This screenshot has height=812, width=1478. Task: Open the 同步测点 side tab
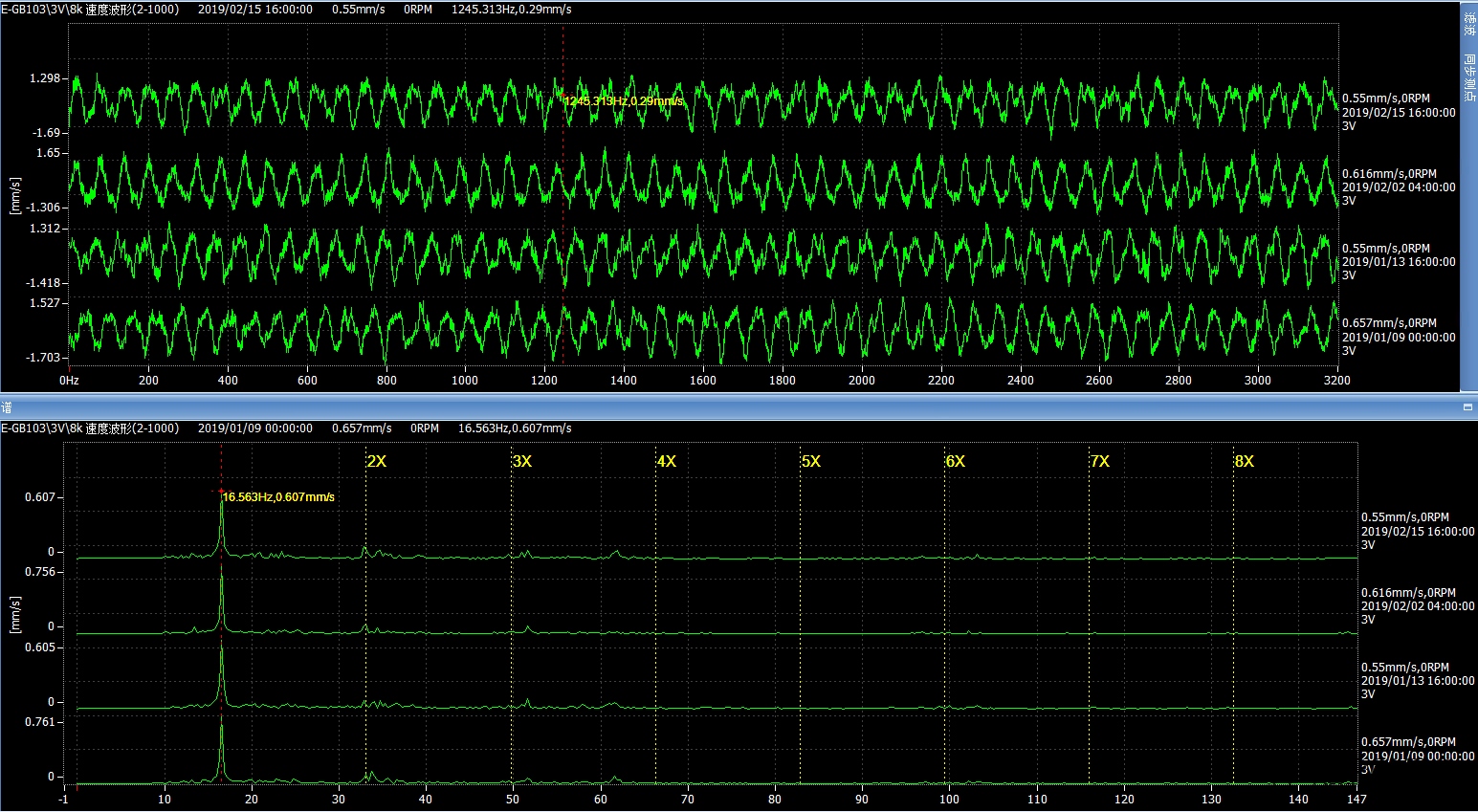[1469, 77]
